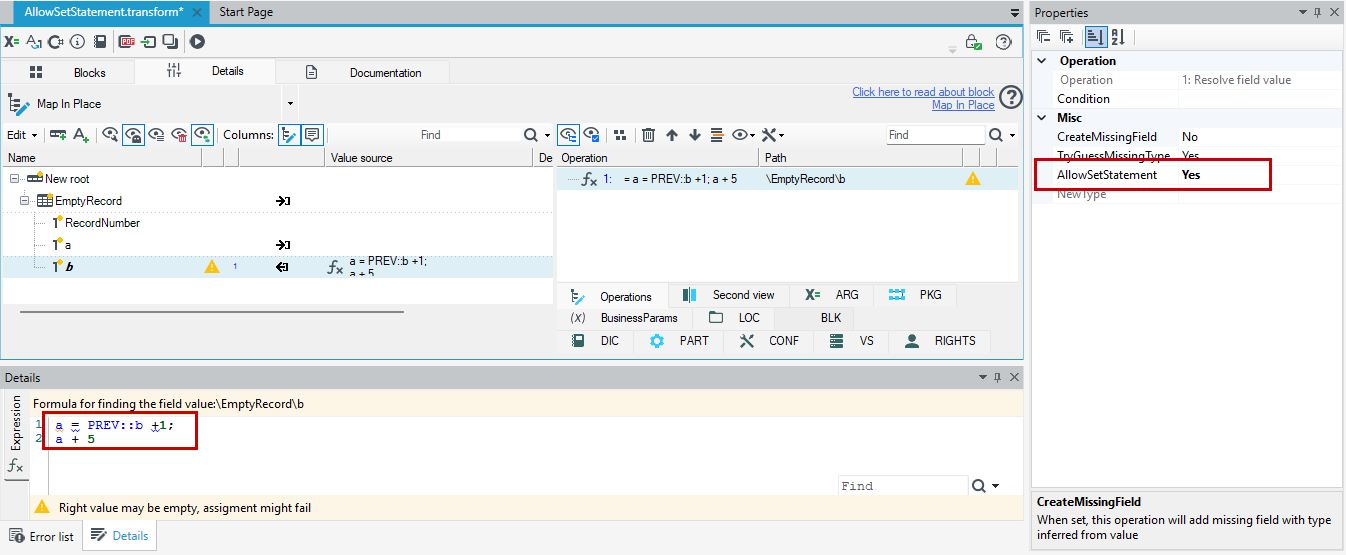Viewport: 1346px width, 555px height.
Task: Toggle the eye with checkbox filter in operations toolbar
Action: (592, 135)
